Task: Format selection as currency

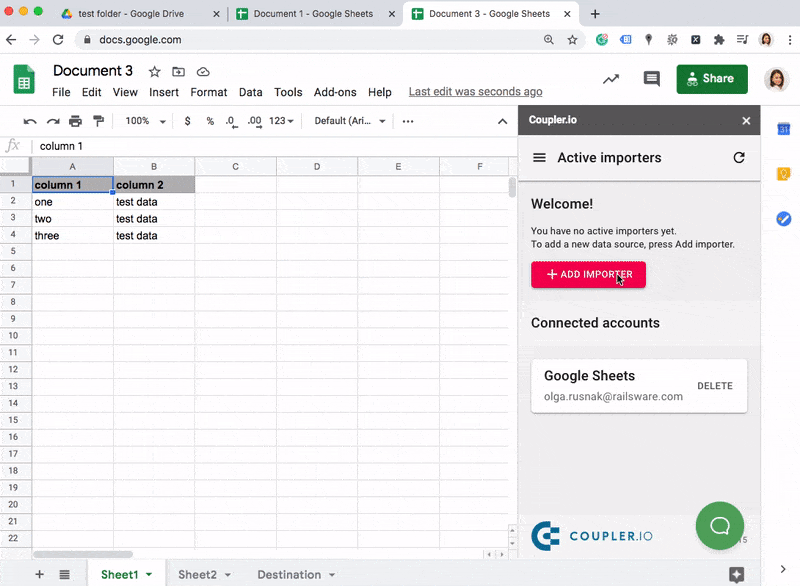Action: pyautogui.click(x=187, y=120)
